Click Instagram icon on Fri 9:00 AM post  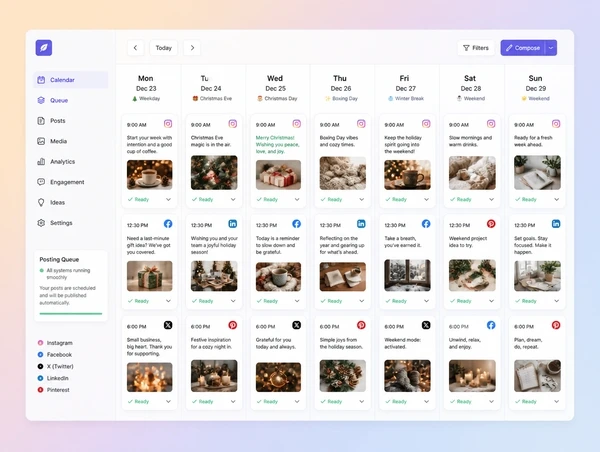coord(426,124)
